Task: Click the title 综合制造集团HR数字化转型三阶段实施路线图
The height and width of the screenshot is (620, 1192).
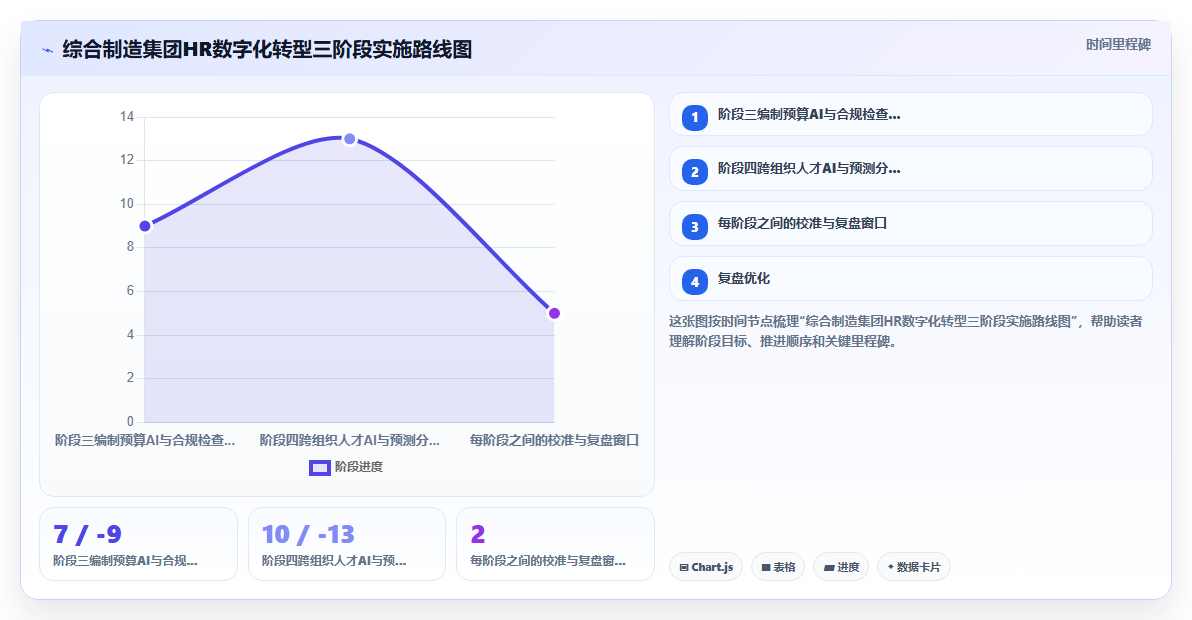Action: (x=267, y=49)
